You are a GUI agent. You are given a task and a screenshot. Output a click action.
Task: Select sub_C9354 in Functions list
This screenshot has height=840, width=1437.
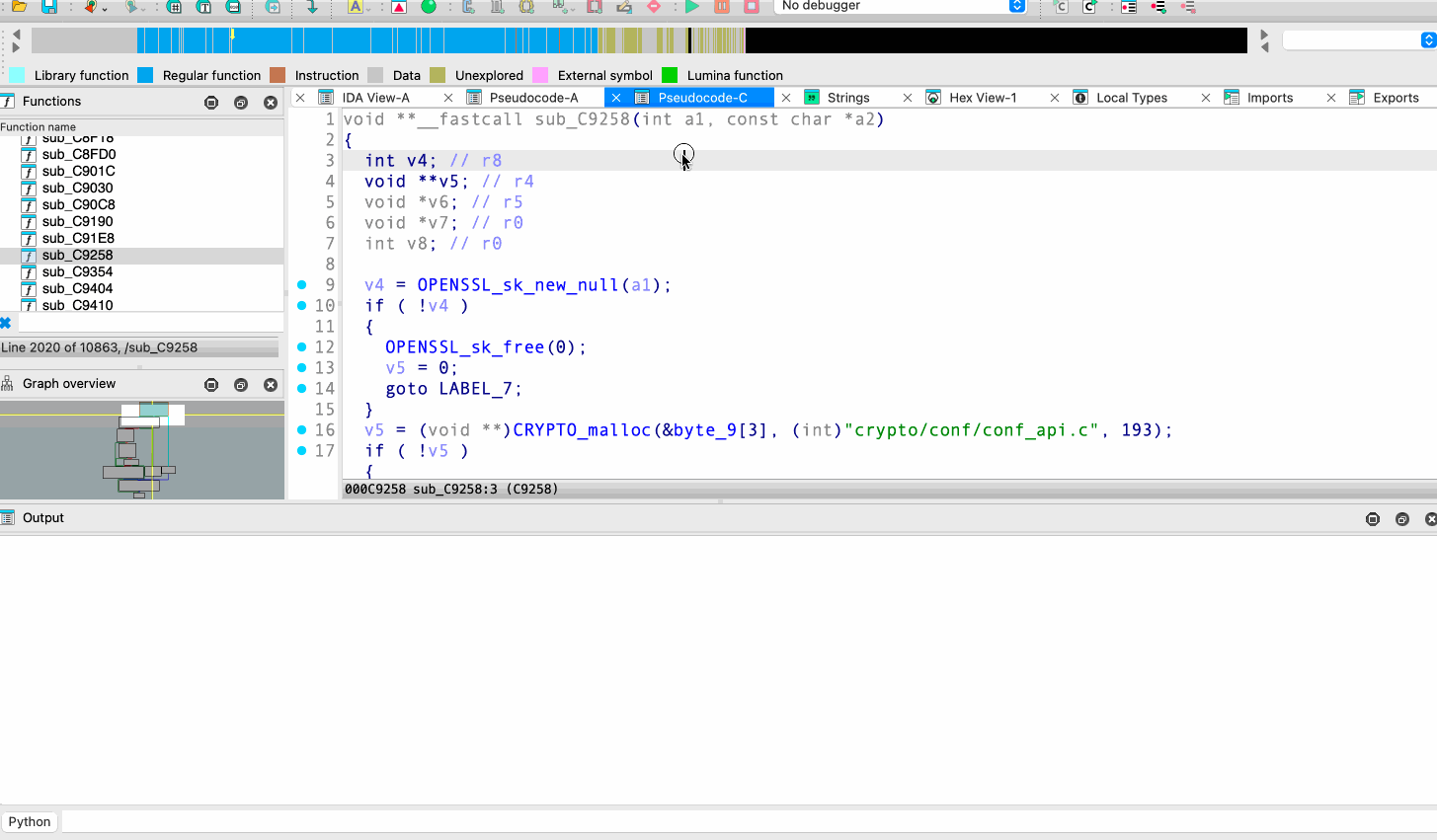pos(77,271)
